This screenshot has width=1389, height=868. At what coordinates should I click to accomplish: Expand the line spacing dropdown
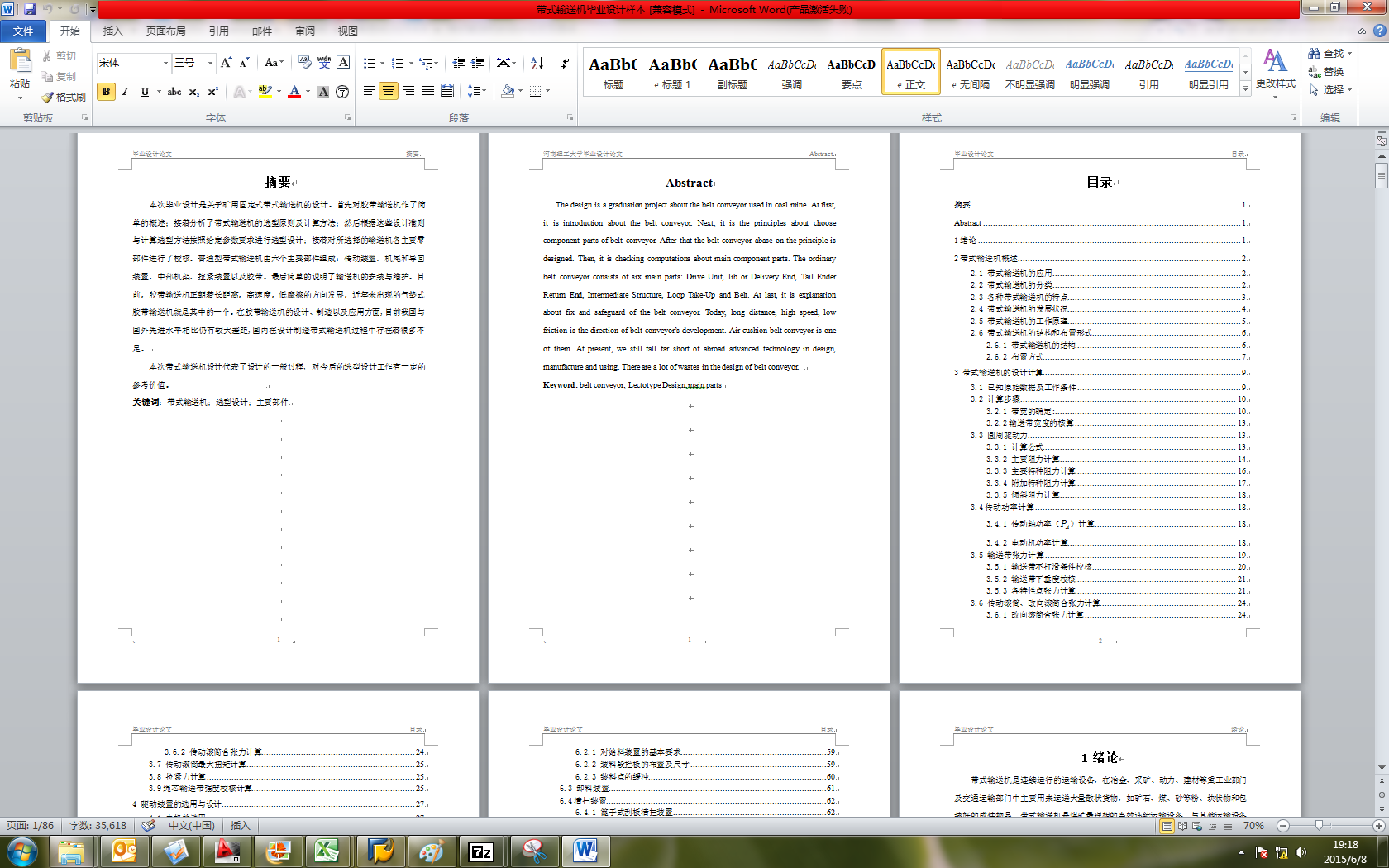click(x=477, y=91)
